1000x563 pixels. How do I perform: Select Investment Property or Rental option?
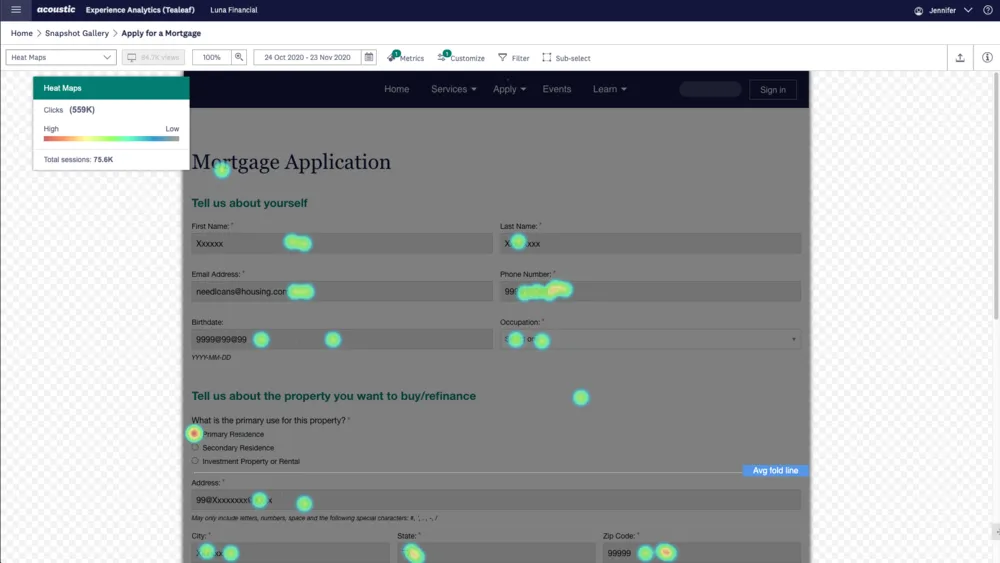pyautogui.click(x=195, y=461)
